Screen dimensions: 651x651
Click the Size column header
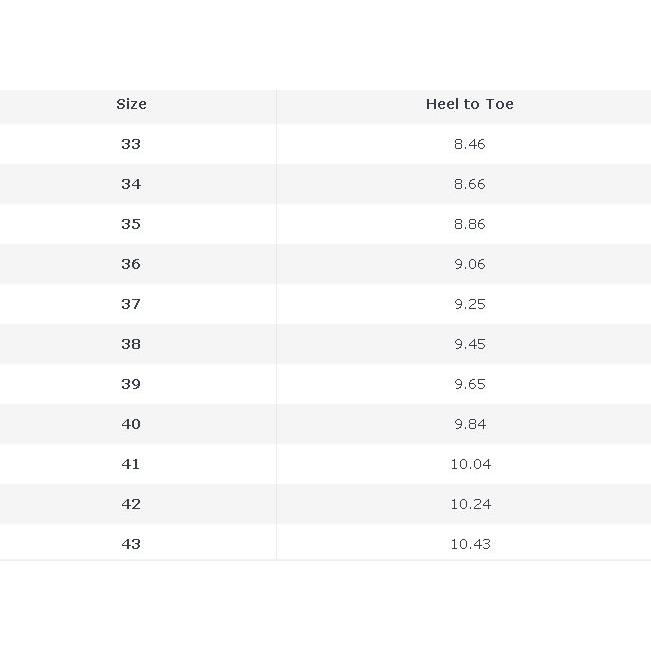(x=131, y=104)
